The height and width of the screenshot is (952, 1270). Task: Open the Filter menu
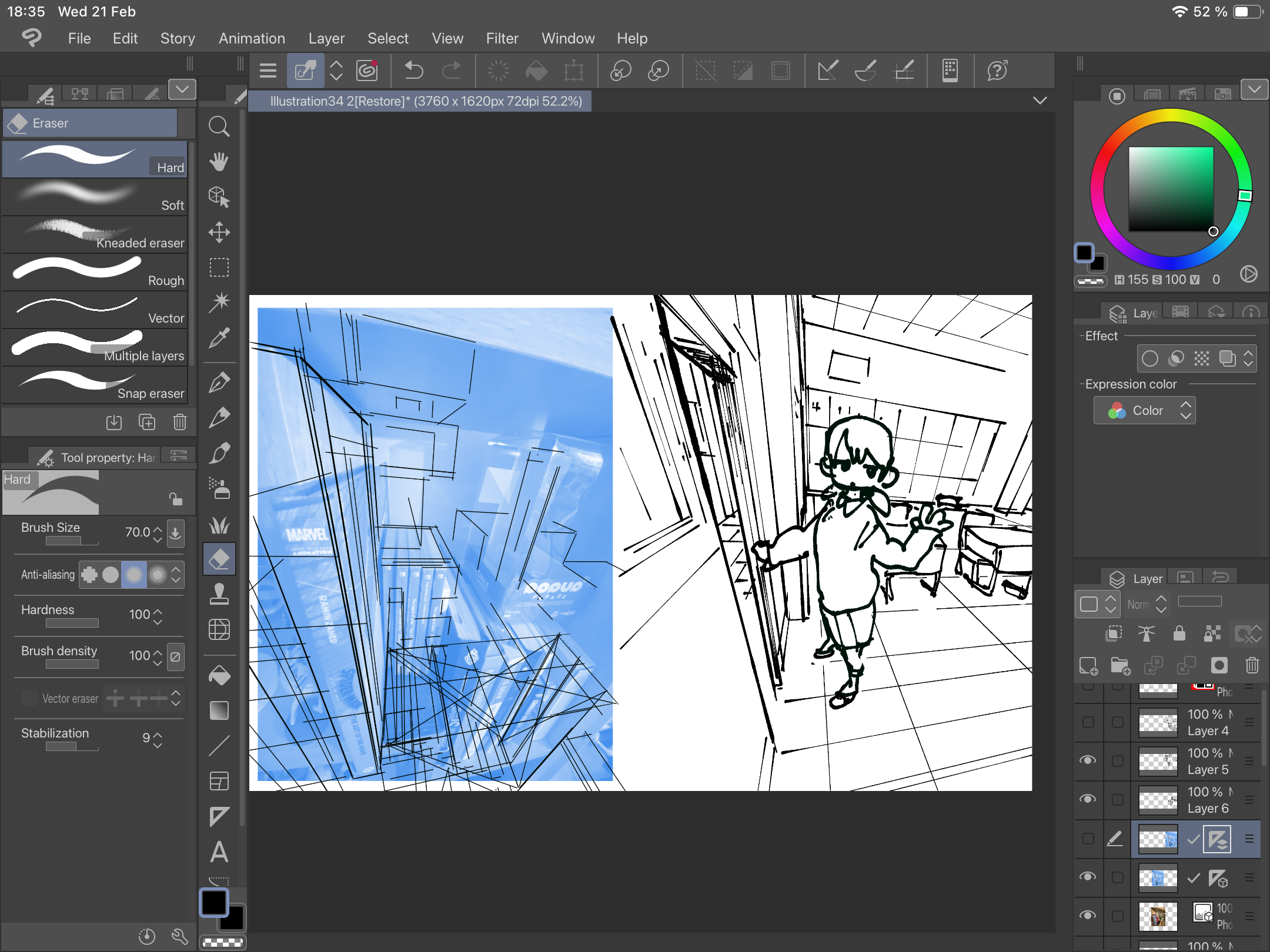[x=502, y=39]
